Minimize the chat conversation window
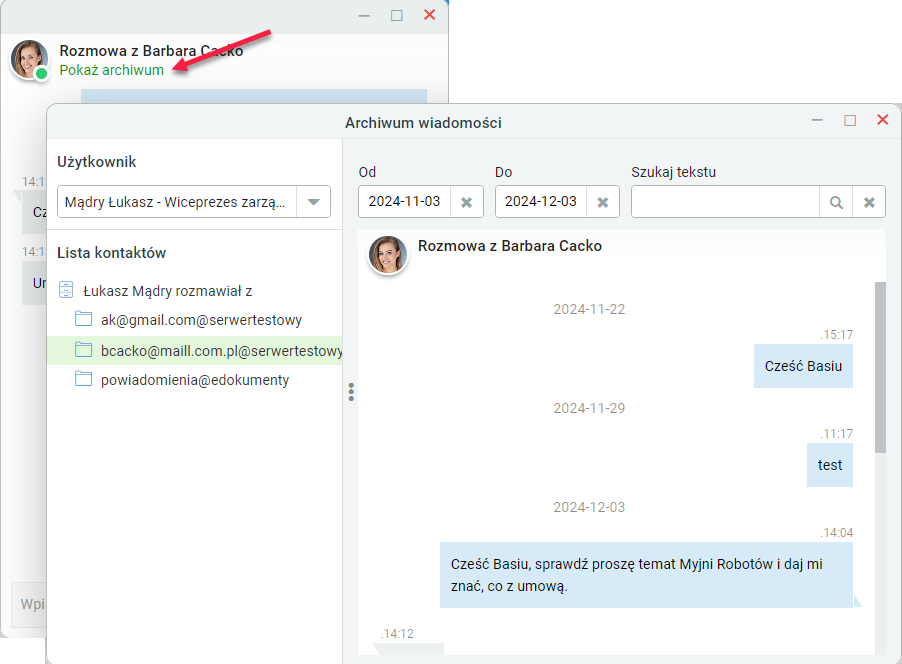The width and height of the screenshot is (902, 664). [364, 16]
